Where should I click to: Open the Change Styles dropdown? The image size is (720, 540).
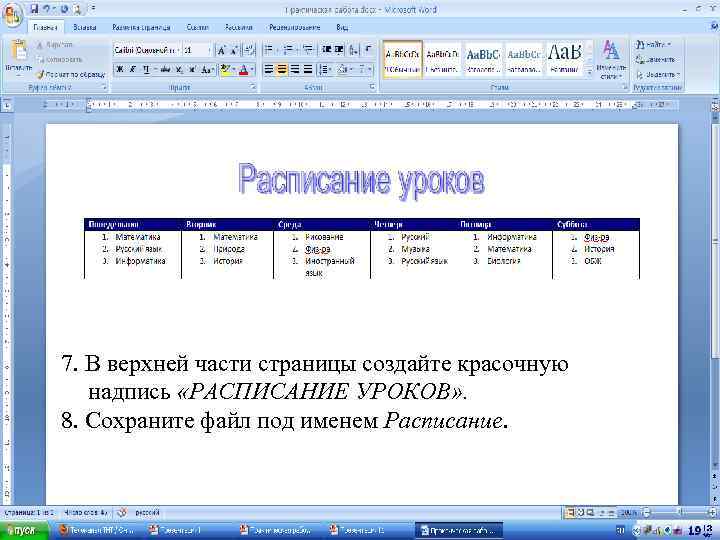coord(611,60)
